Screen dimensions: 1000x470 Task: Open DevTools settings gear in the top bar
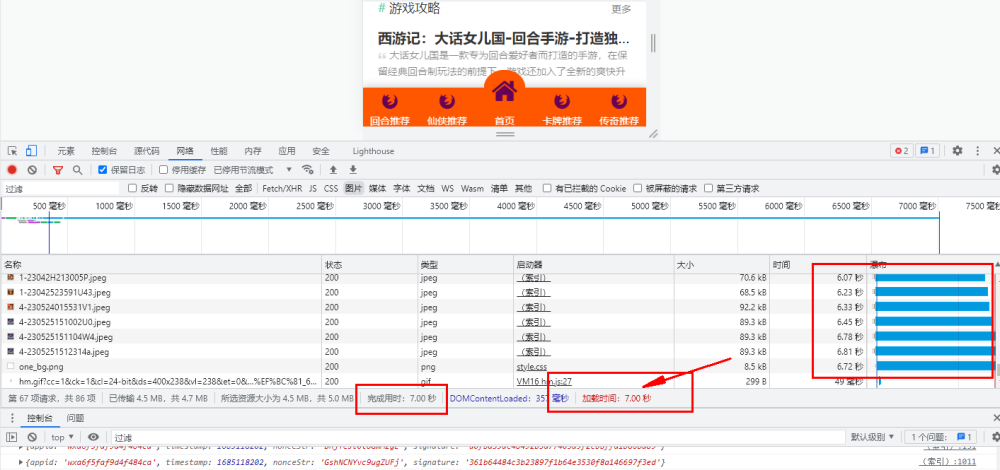(957, 151)
